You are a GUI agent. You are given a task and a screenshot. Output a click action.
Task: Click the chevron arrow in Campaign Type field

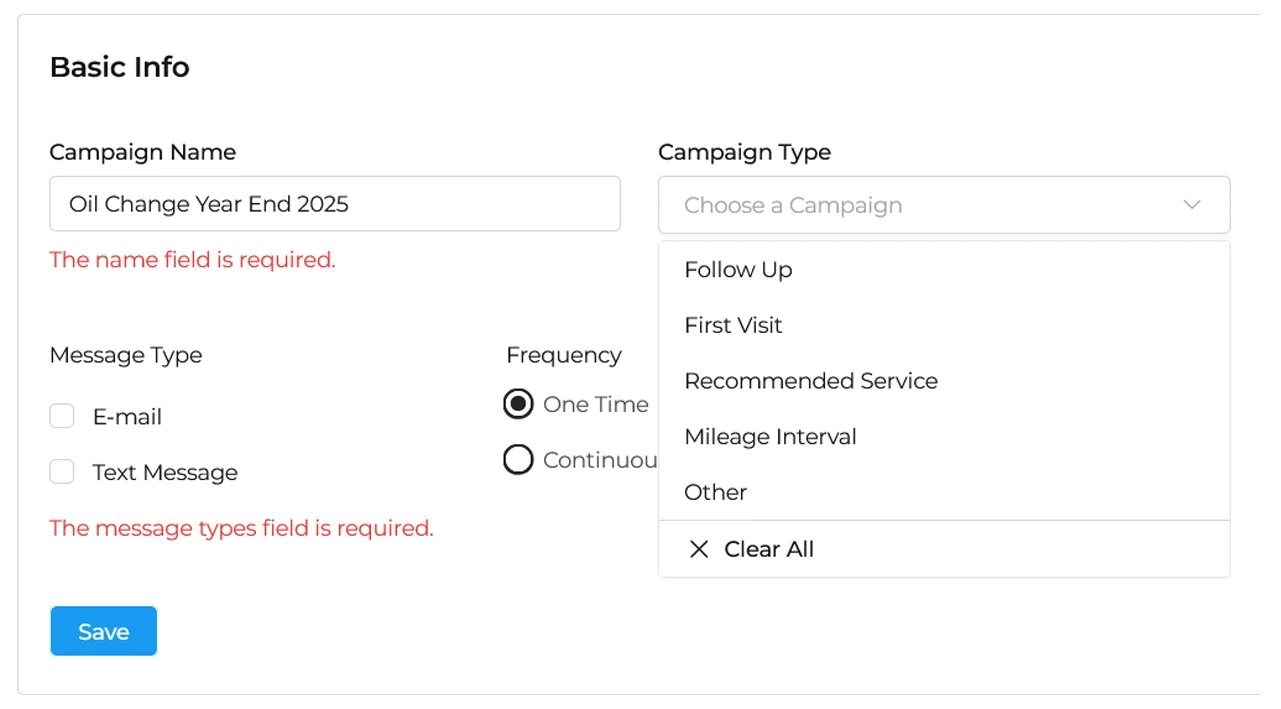coord(1191,205)
